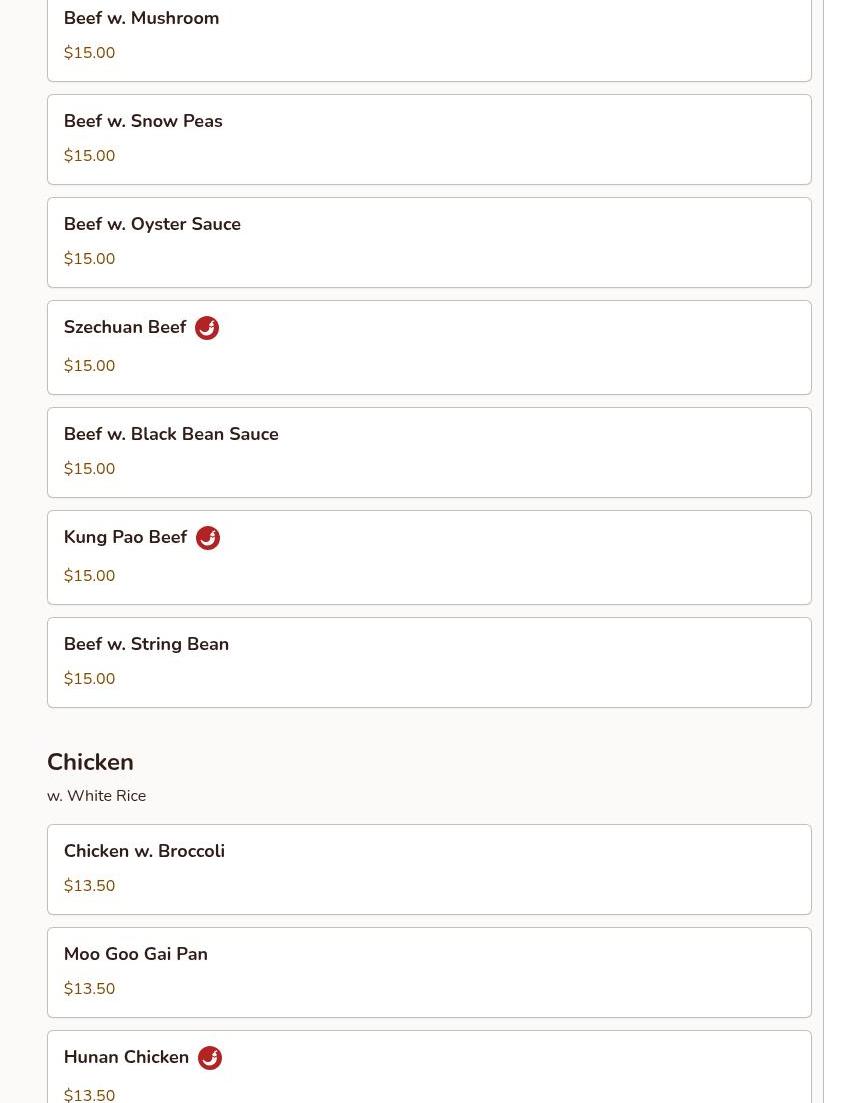Select the Beef w. Snow Peas item
Viewport: 844px width, 1103px height.
point(429,139)
